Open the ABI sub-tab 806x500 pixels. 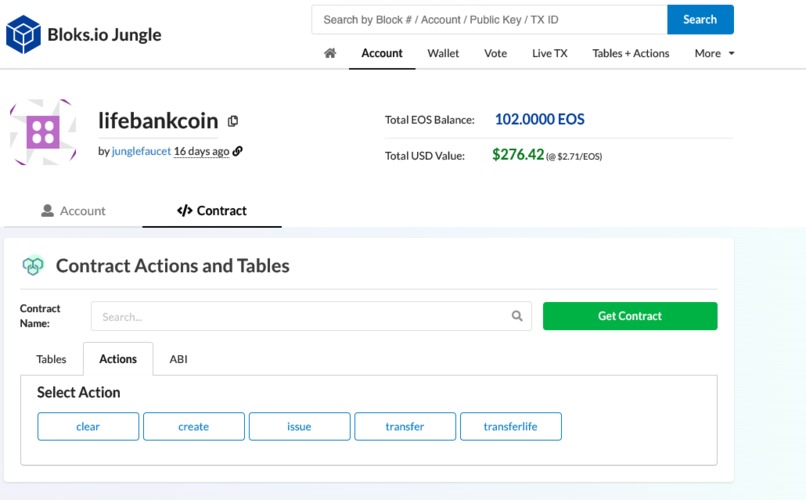pyautogui.click(x=178, y=359)
